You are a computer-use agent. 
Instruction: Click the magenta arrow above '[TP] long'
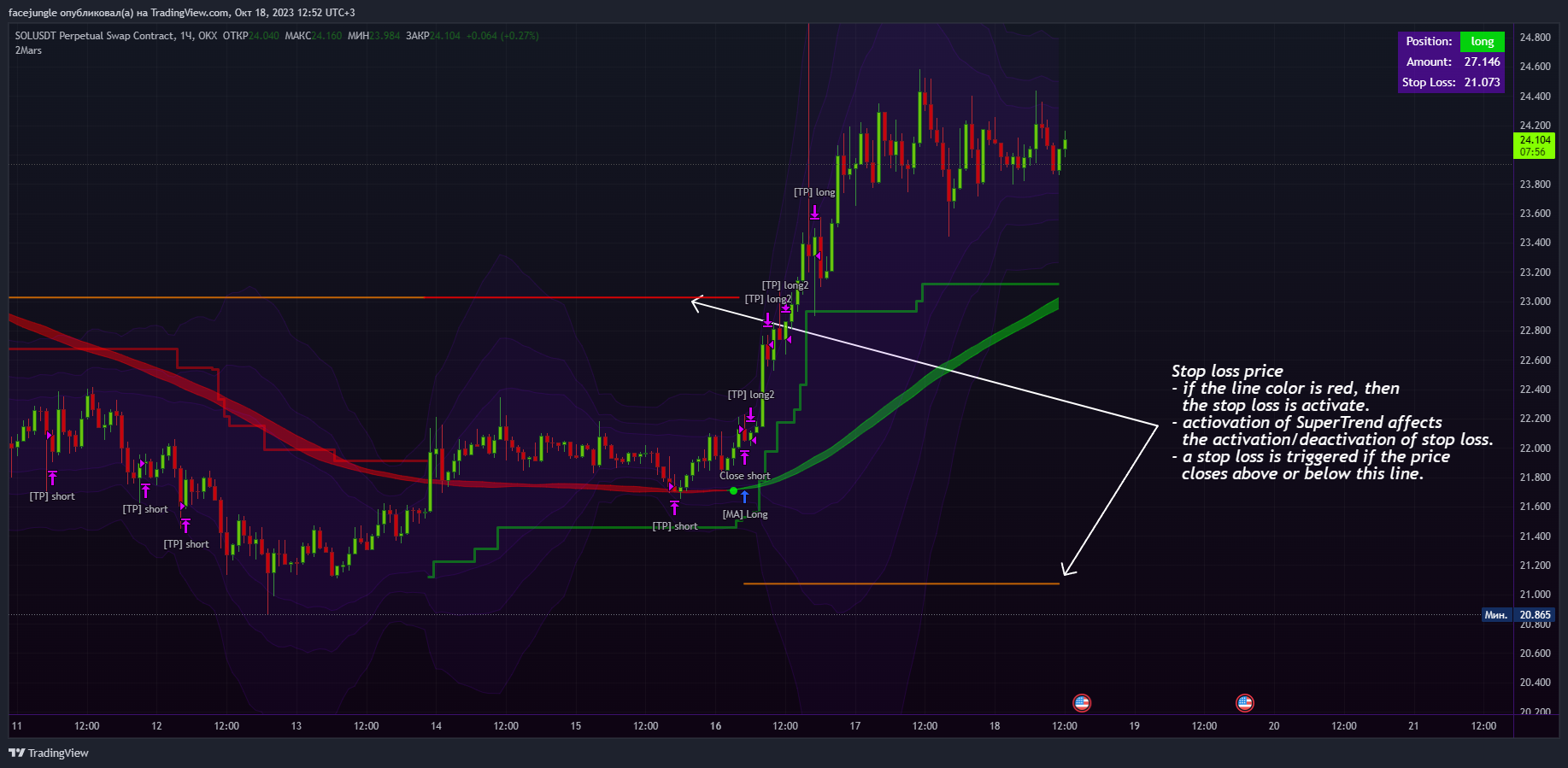(x=815, y=212)
